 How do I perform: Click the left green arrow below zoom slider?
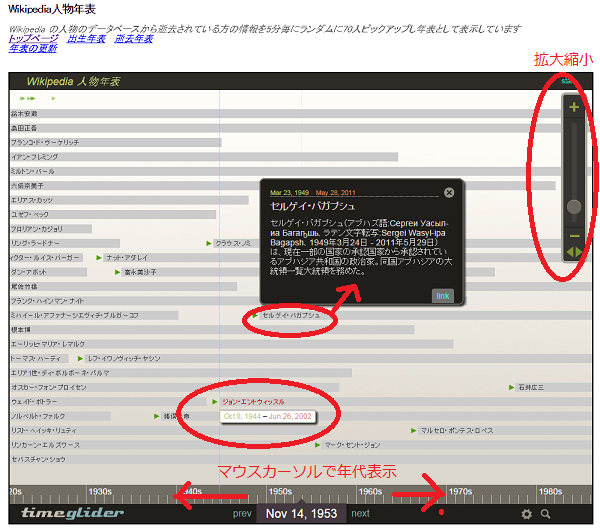570,252
